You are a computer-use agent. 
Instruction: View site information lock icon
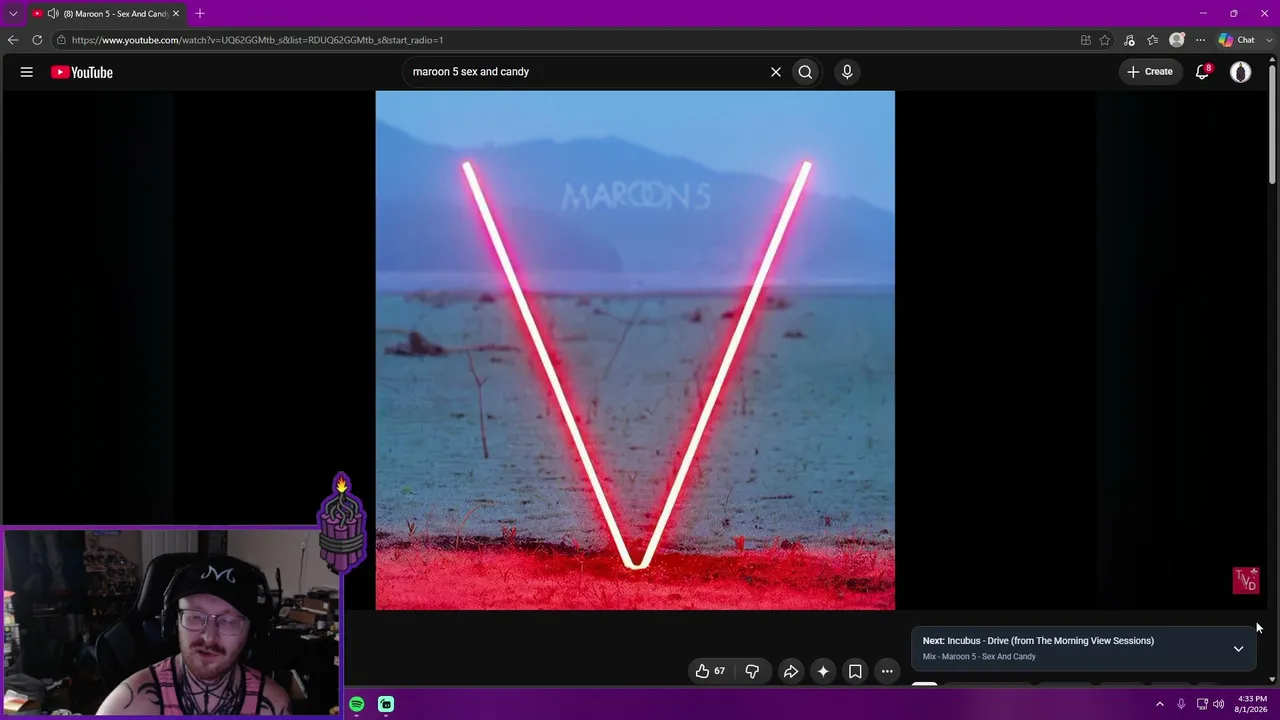pos(61,40)
